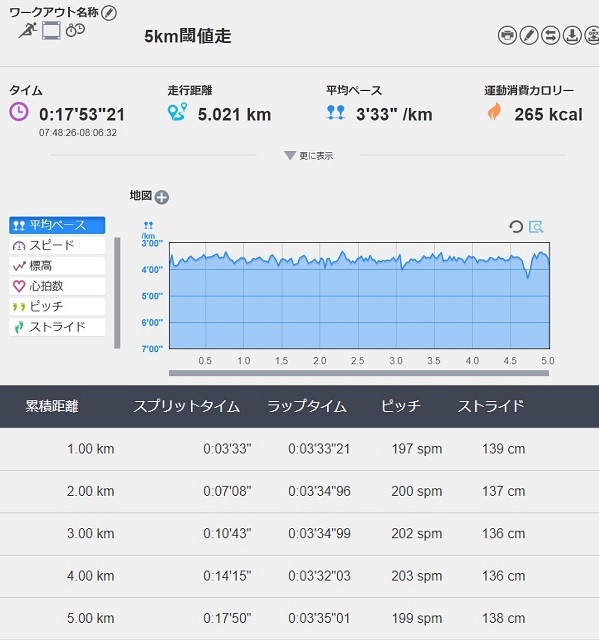Click ラップタイム column header
The width and height of the screenshot is (599, 640).
(x=307, y=406)
